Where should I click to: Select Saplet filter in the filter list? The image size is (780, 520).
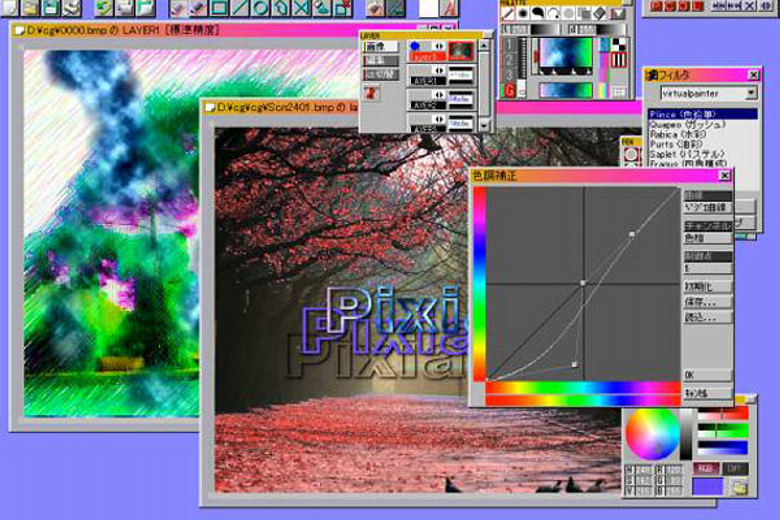[702, 154]
